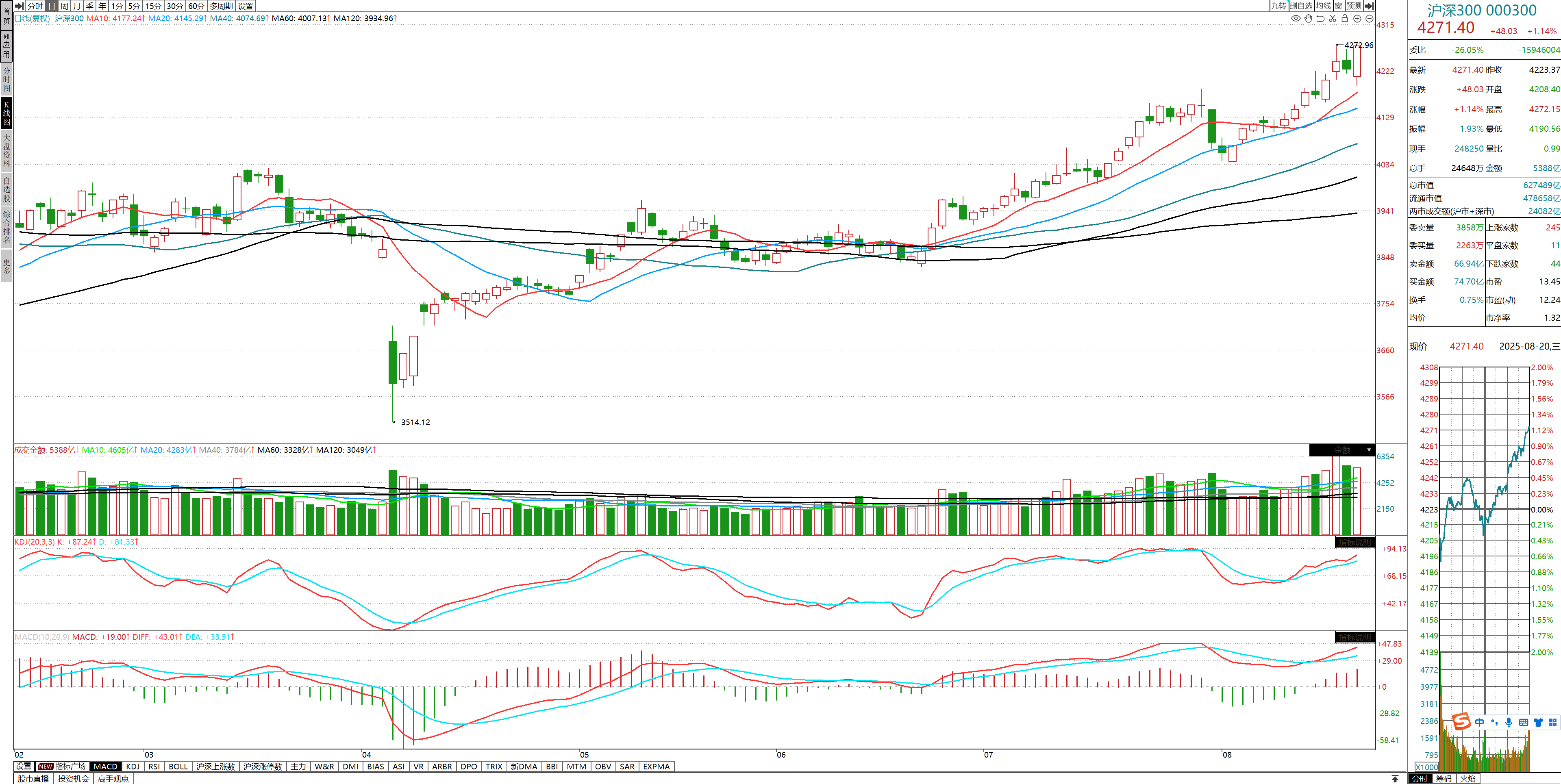This screenshot has width=1561, height=784.
Task: Collapse the right panel with top-right arrow
Action: (1369, 6)
